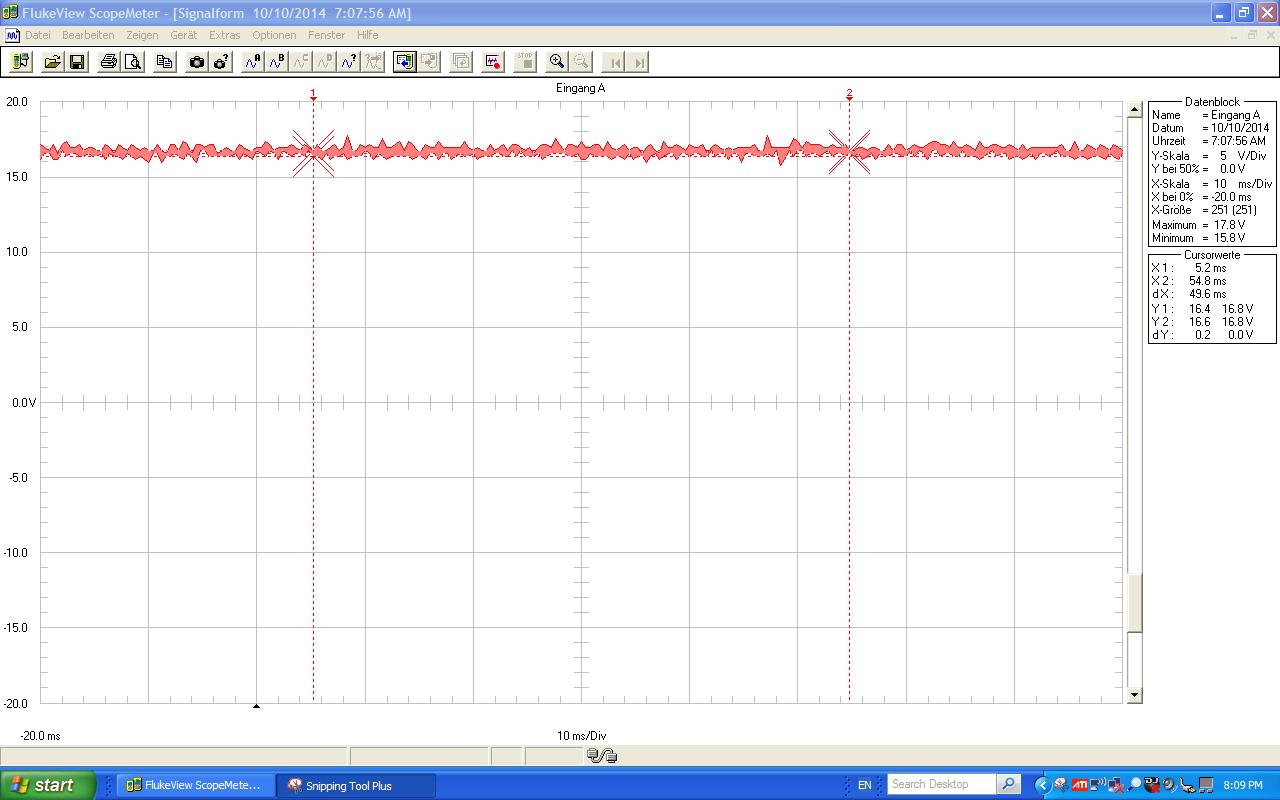1280x800 pixels.
Task: Print the waveform using the printer icon
Action: click(108, 62)
